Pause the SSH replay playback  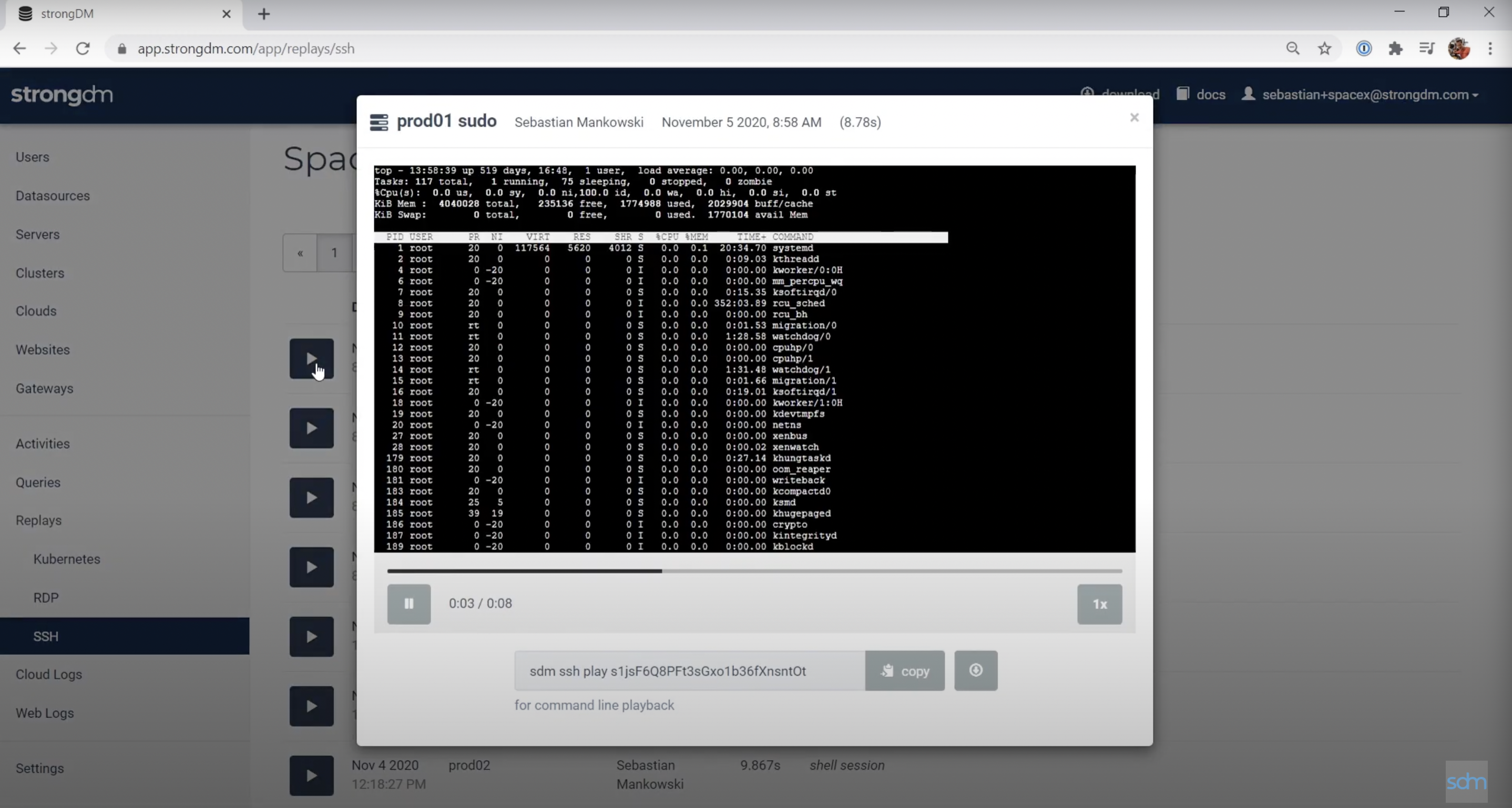pos(408,604)
